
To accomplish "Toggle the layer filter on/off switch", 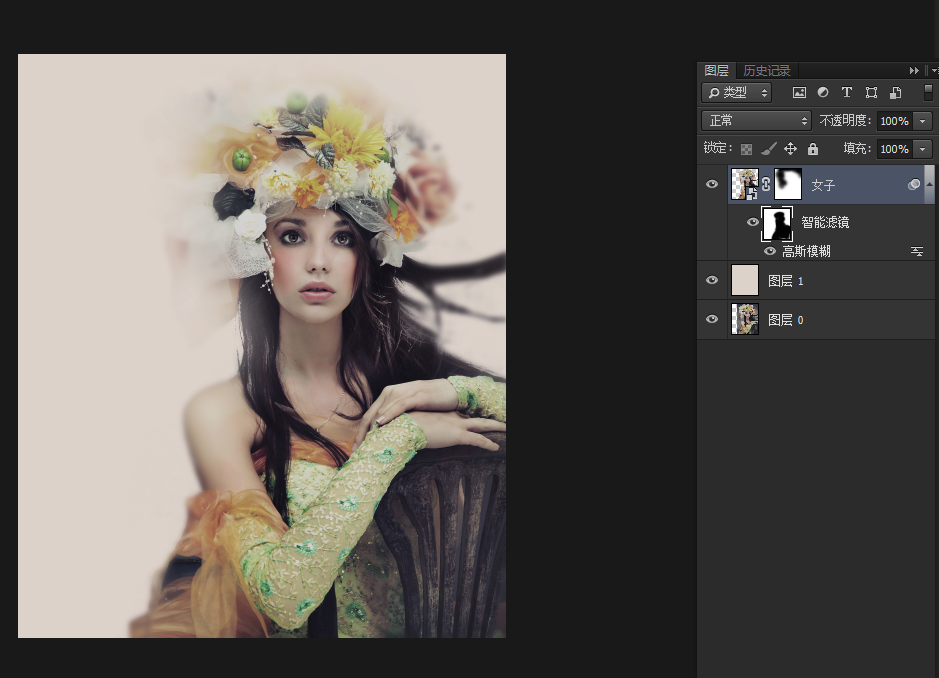I will click(x=927, y=92).
